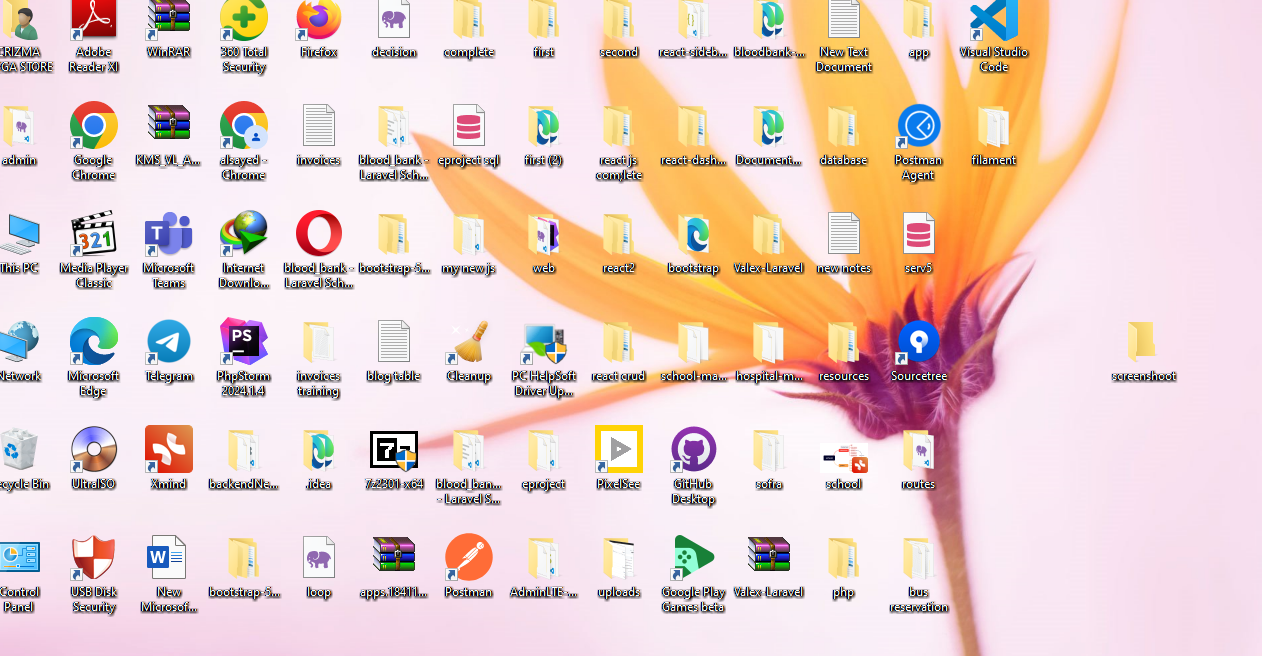Screen dimensions: 1262x656
Task: Open the Firefox browser shortcut
Action: click(x=319, y=22)
